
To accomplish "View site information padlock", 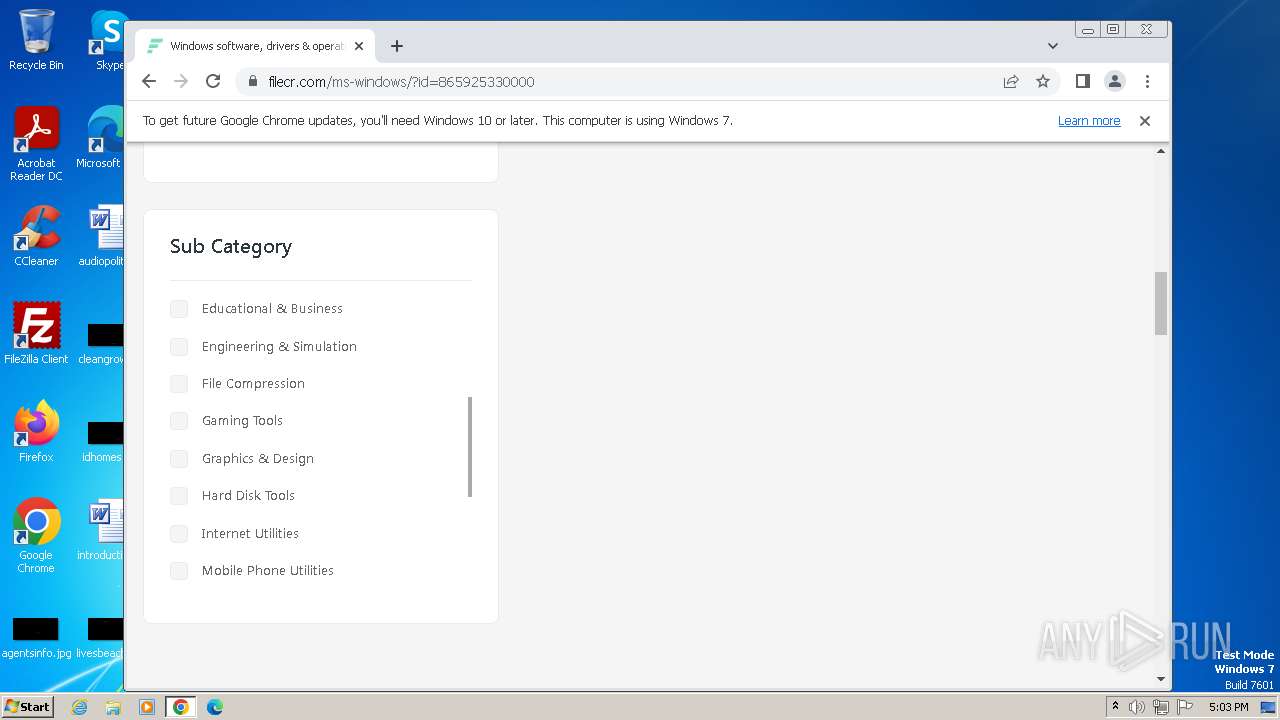I will coord(252,81).
